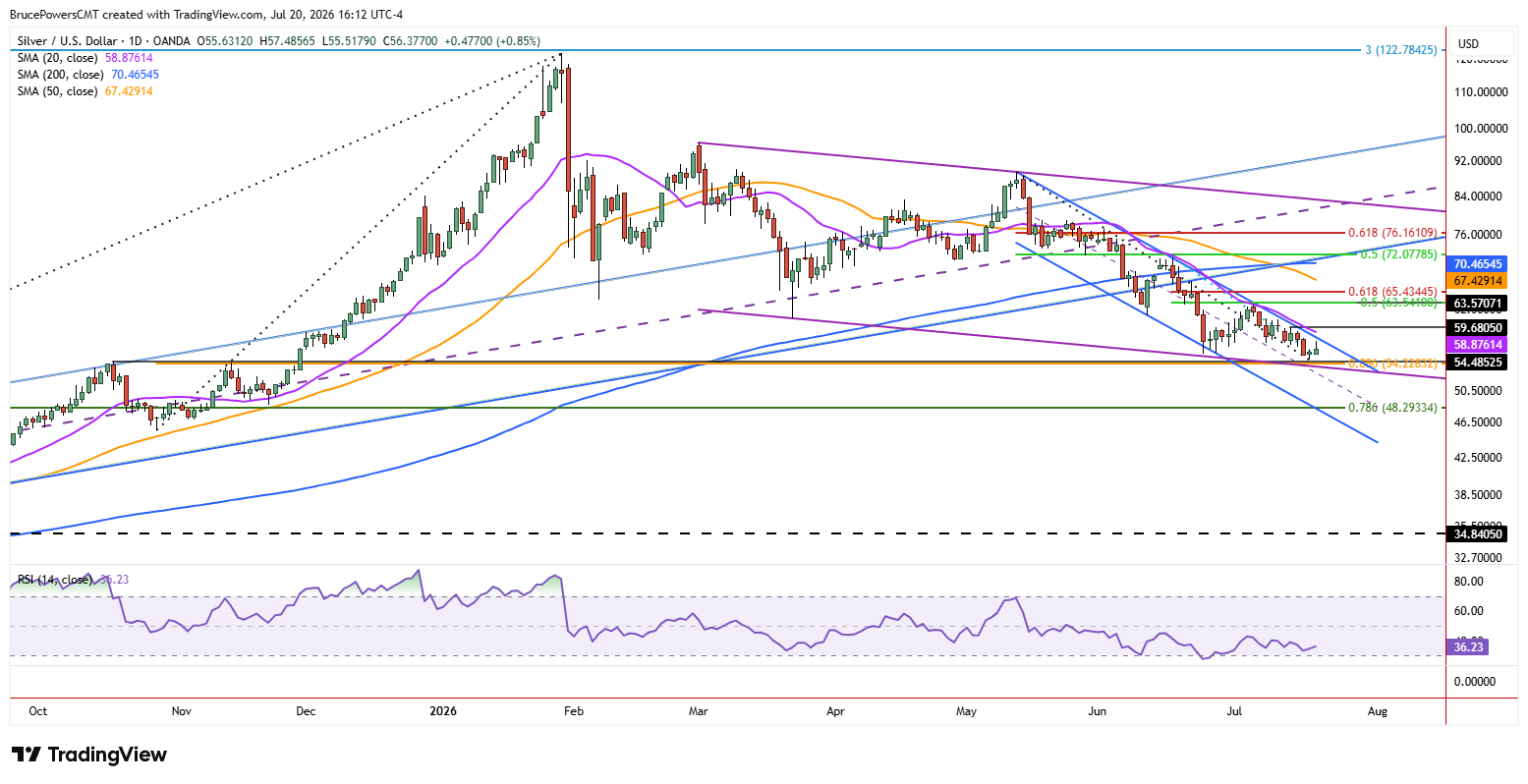1528x784 pixels.
Task: Click the RSI 0.0000 axis label
Action: [x=1475, y=681]
